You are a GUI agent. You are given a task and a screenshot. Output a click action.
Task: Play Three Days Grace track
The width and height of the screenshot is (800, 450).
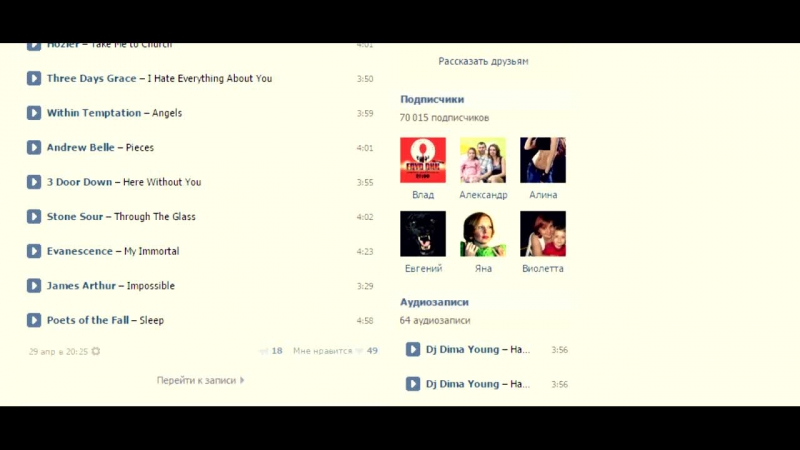pyautogui.click(x=34, y=79)
